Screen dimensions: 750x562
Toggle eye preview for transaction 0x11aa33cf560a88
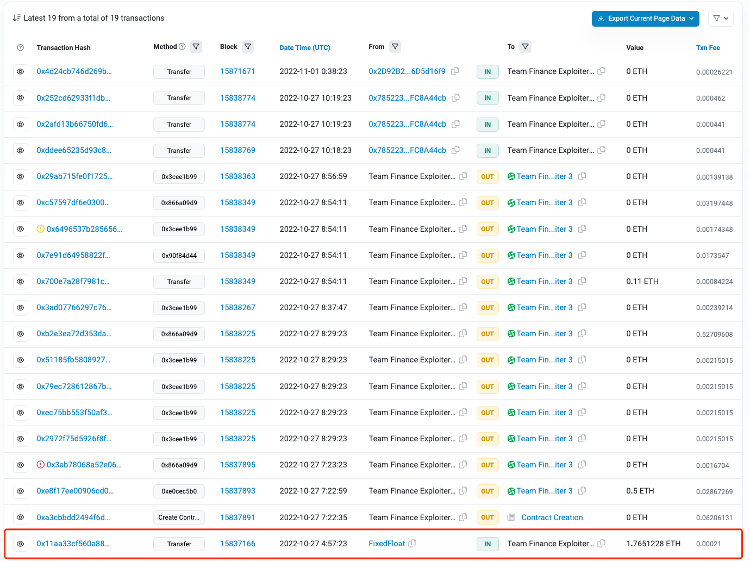click(20, 543)
